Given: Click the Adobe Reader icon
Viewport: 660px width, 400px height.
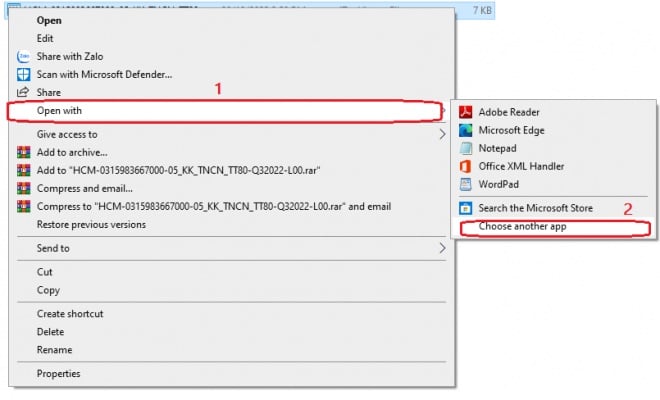Looking at the screenshot, I should pos(466,112).
